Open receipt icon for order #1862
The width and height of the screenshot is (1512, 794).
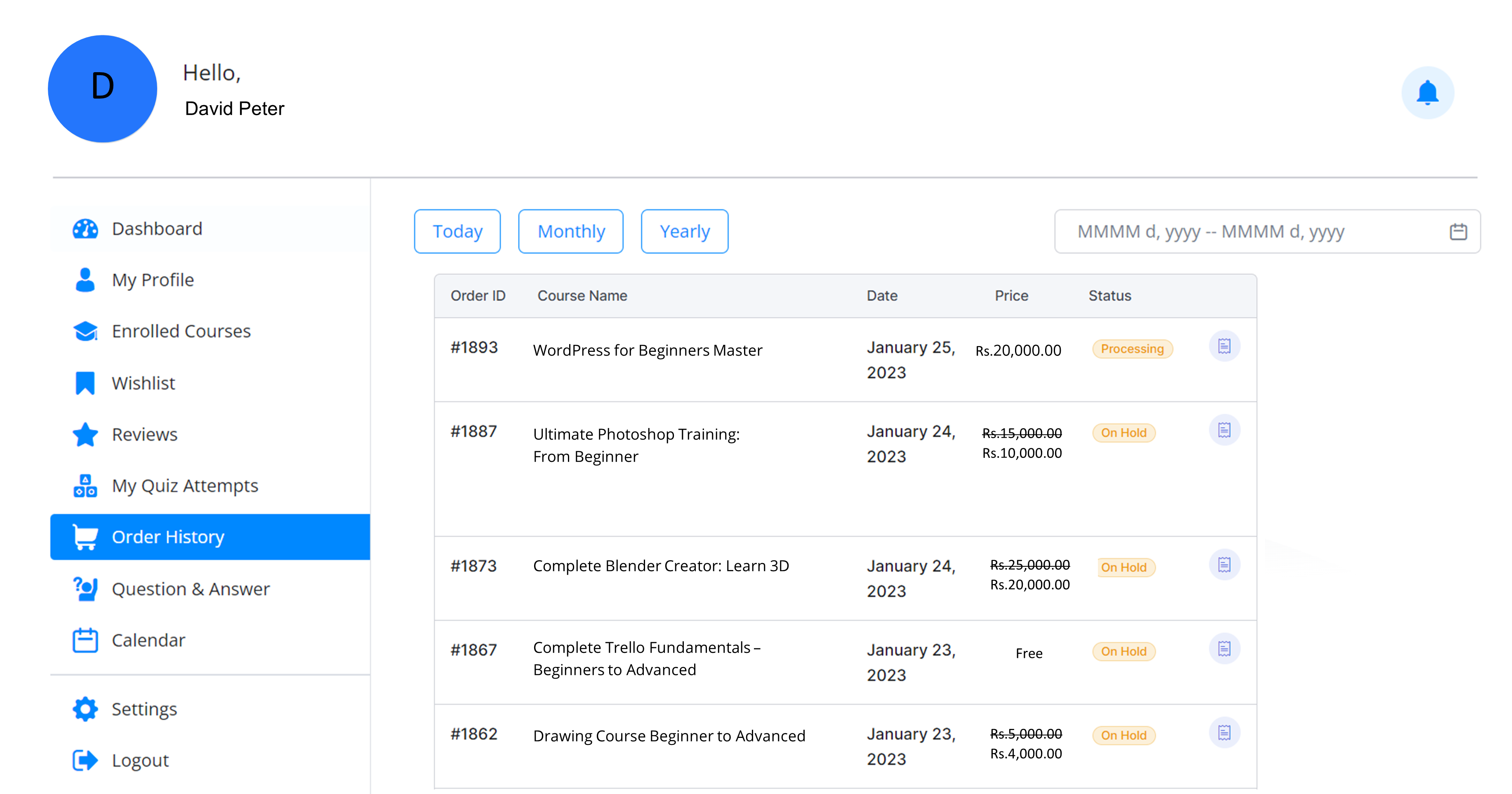coord(1224,733)
